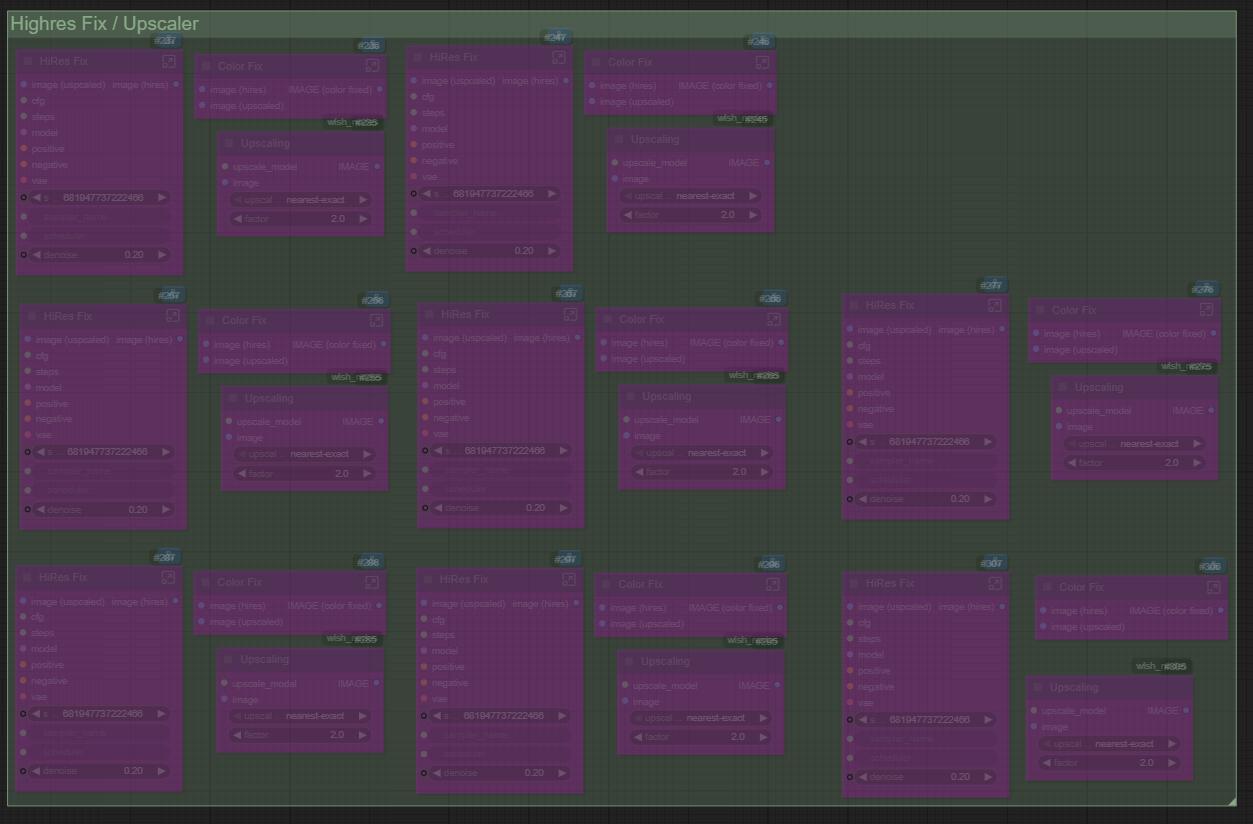The height and width of the screenshot is (824, 1253).
Task: Click the seed value field in bottom-right HiRes Fix node
Action: [x=920, y=719]
